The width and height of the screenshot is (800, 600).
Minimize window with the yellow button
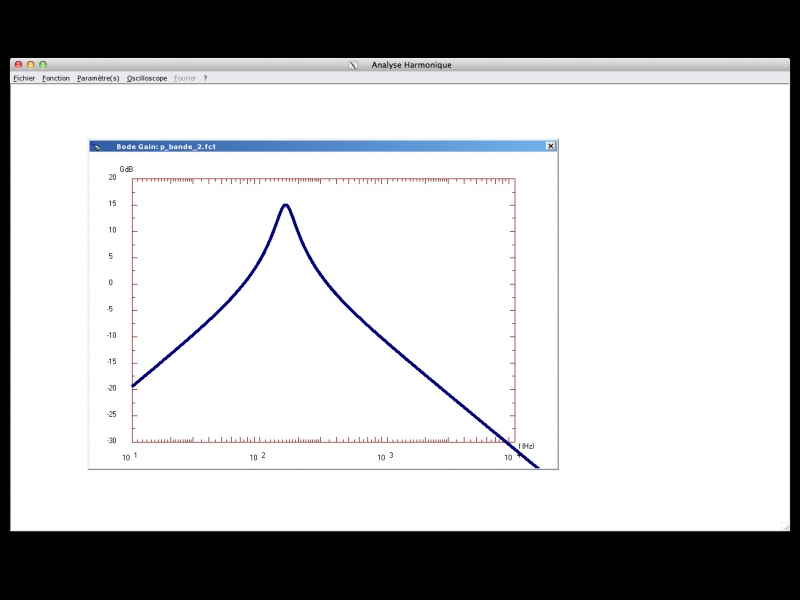[30, 65]
